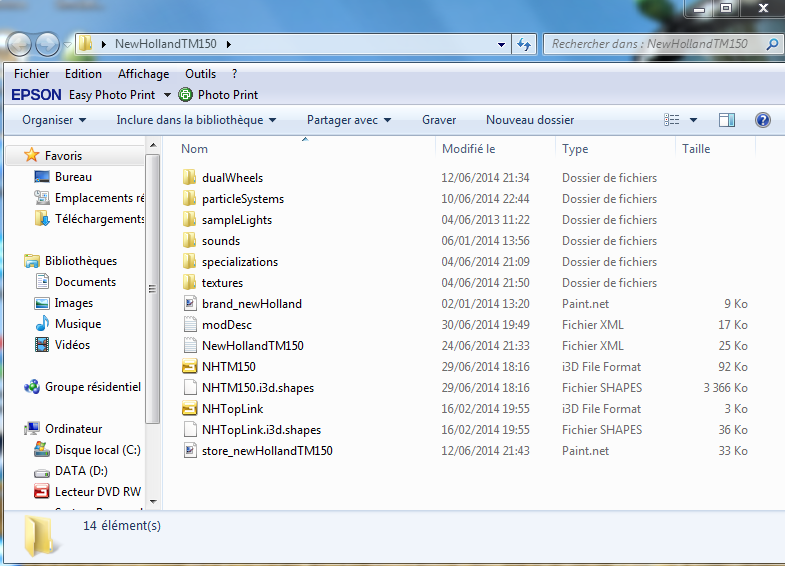Click the modDesc XML file icon
The width and height of the screenshot is (785, 566).
pyautogui.click(x=190, y=324)
